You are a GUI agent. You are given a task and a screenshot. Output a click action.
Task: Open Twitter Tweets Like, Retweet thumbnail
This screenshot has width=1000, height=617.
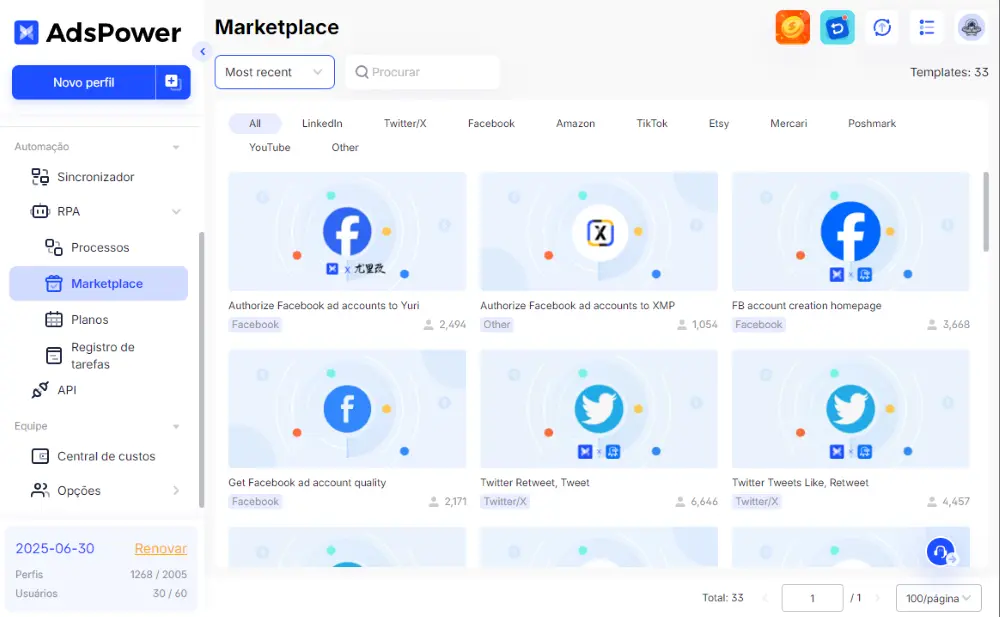(x=851, y=409)
